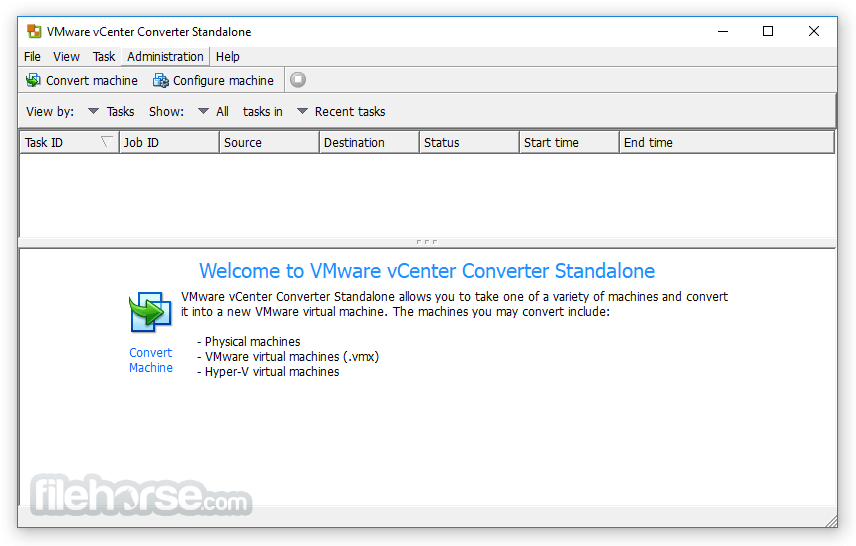Viewport: 856px width, 546px height.
Task: Click the "VMware virtual machines (.vmx)" line
Action: click(x=288, y=357)
